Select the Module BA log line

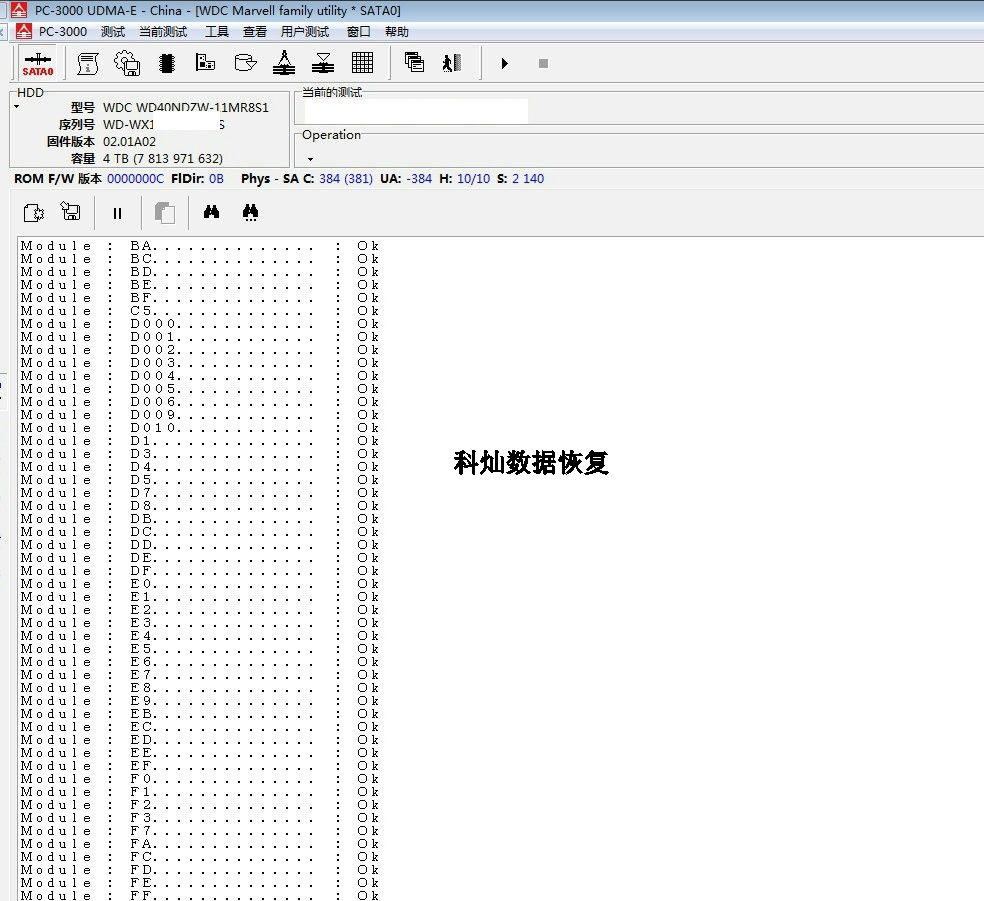(200, 246)
